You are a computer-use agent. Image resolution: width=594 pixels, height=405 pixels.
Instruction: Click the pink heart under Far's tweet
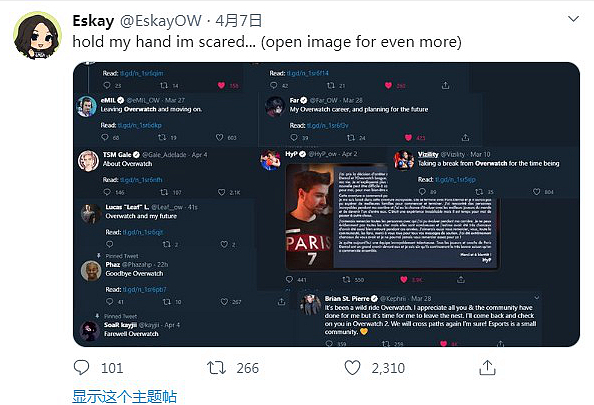(x=408, y=138)
